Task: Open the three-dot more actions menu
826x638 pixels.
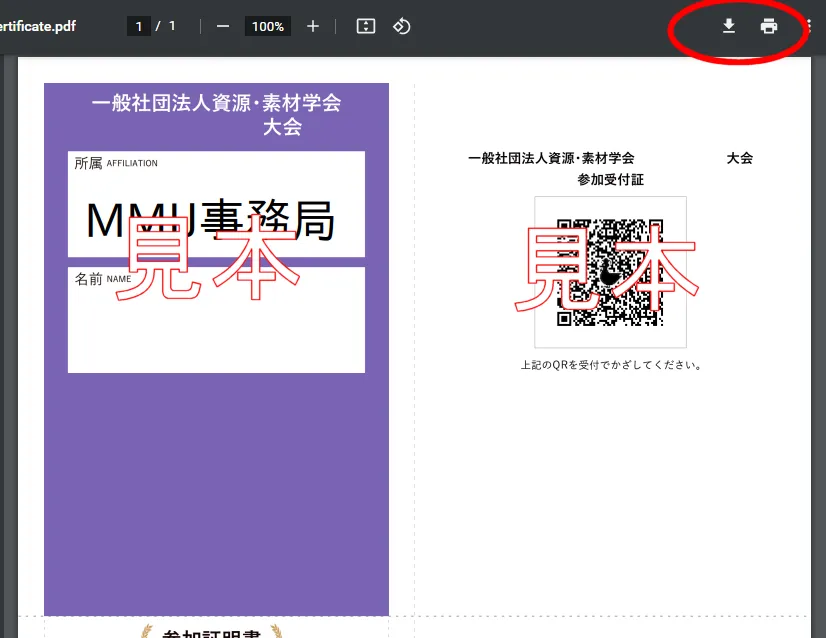Action: (808, 26)
